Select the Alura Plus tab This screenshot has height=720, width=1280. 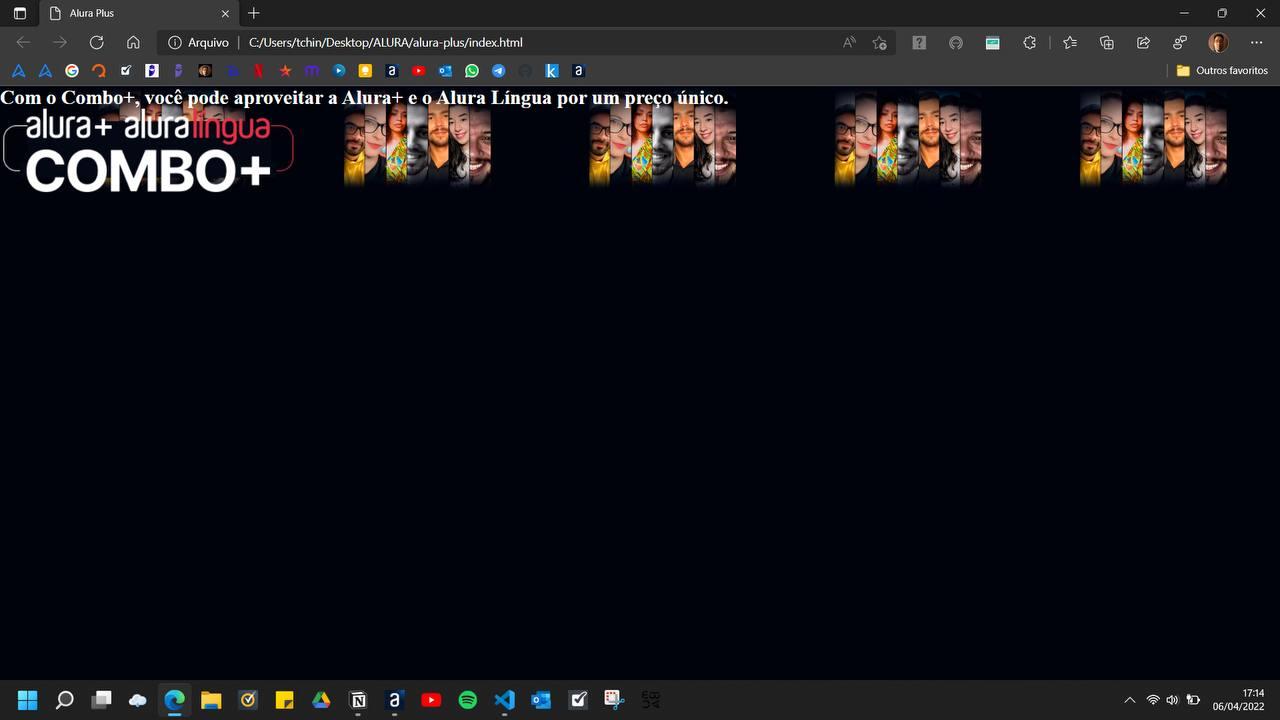coord(139,13)
